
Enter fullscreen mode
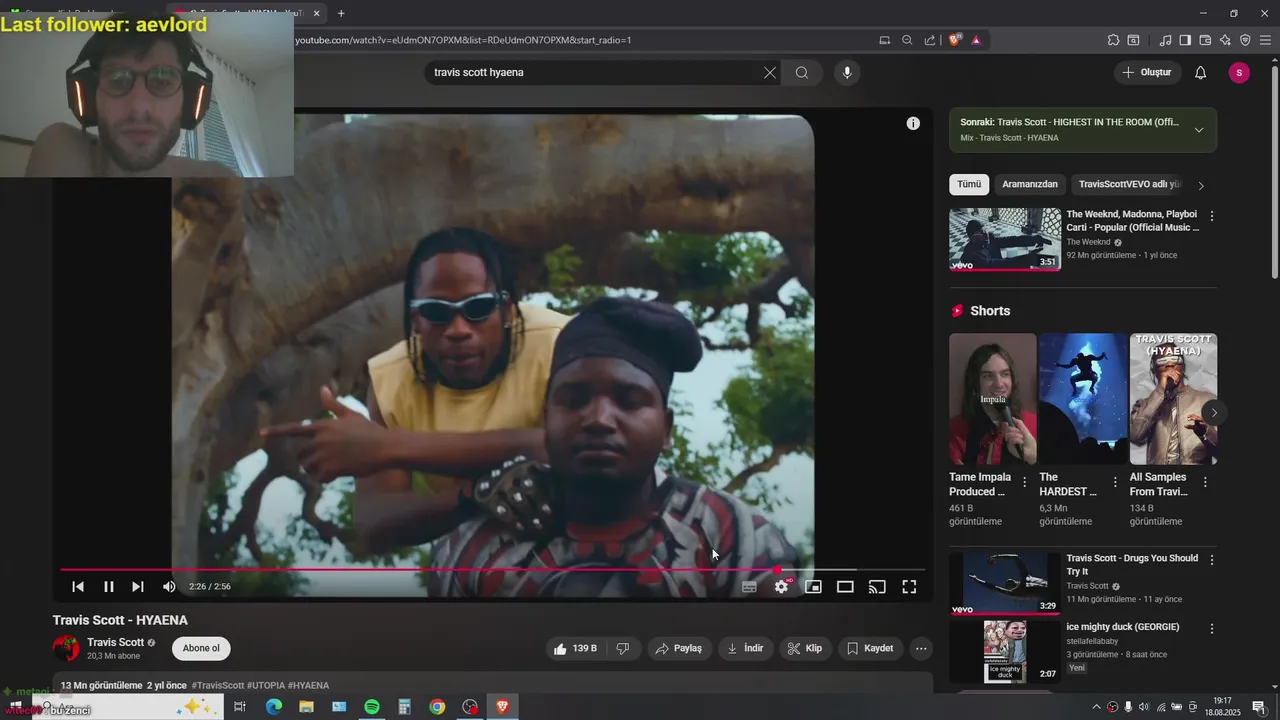tap(909, 587)
